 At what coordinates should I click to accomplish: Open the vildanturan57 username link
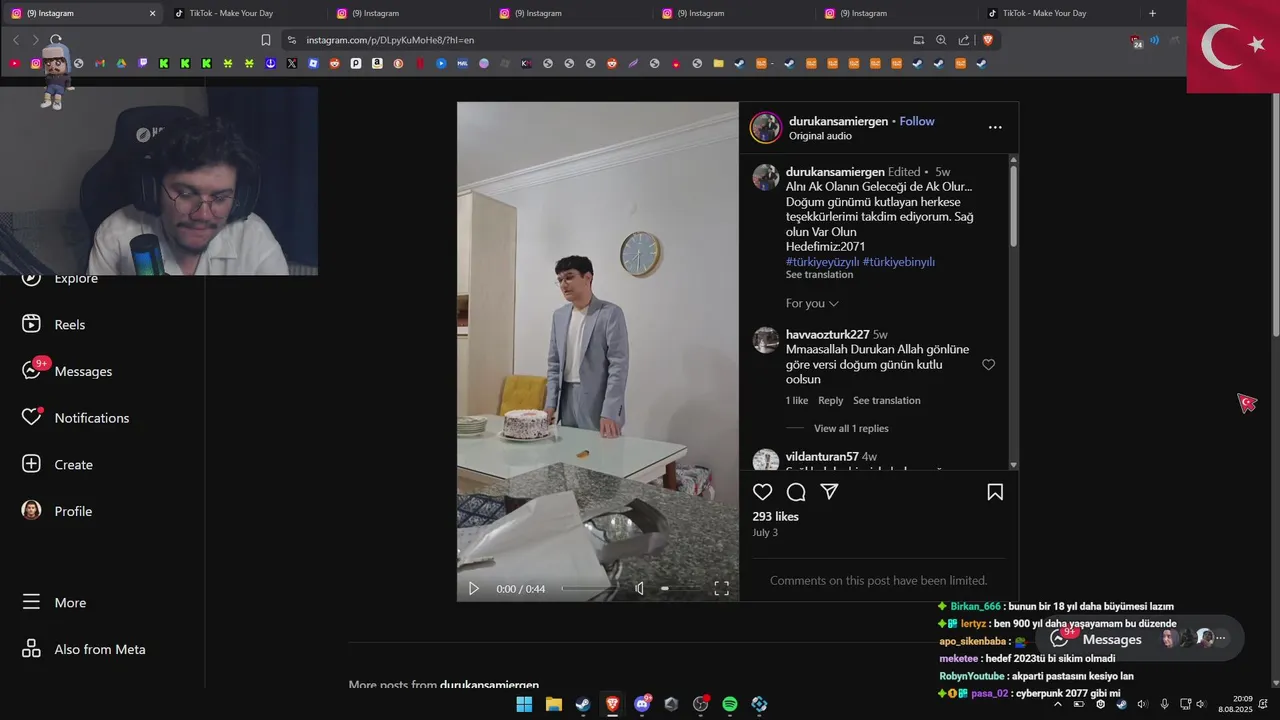[x=822, y=457]
